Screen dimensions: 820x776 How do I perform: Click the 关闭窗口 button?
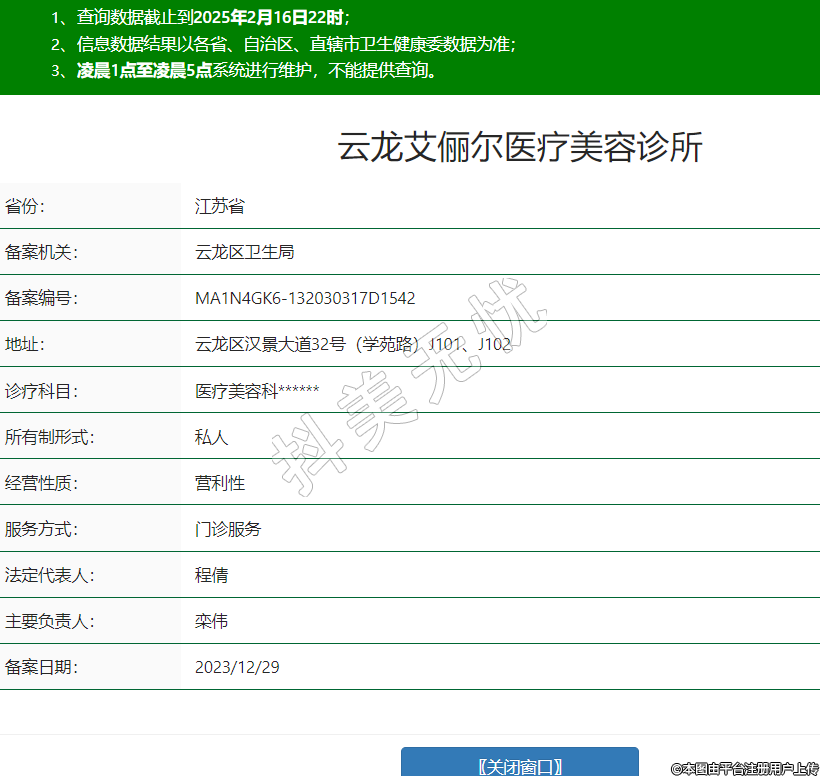tap(519, 765)
